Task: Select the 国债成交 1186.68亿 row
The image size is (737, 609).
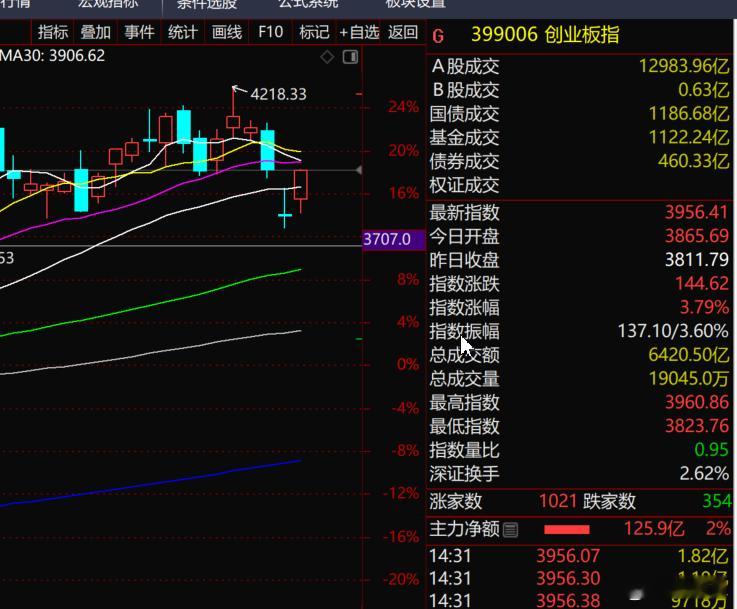Action: tap(579, 114)
